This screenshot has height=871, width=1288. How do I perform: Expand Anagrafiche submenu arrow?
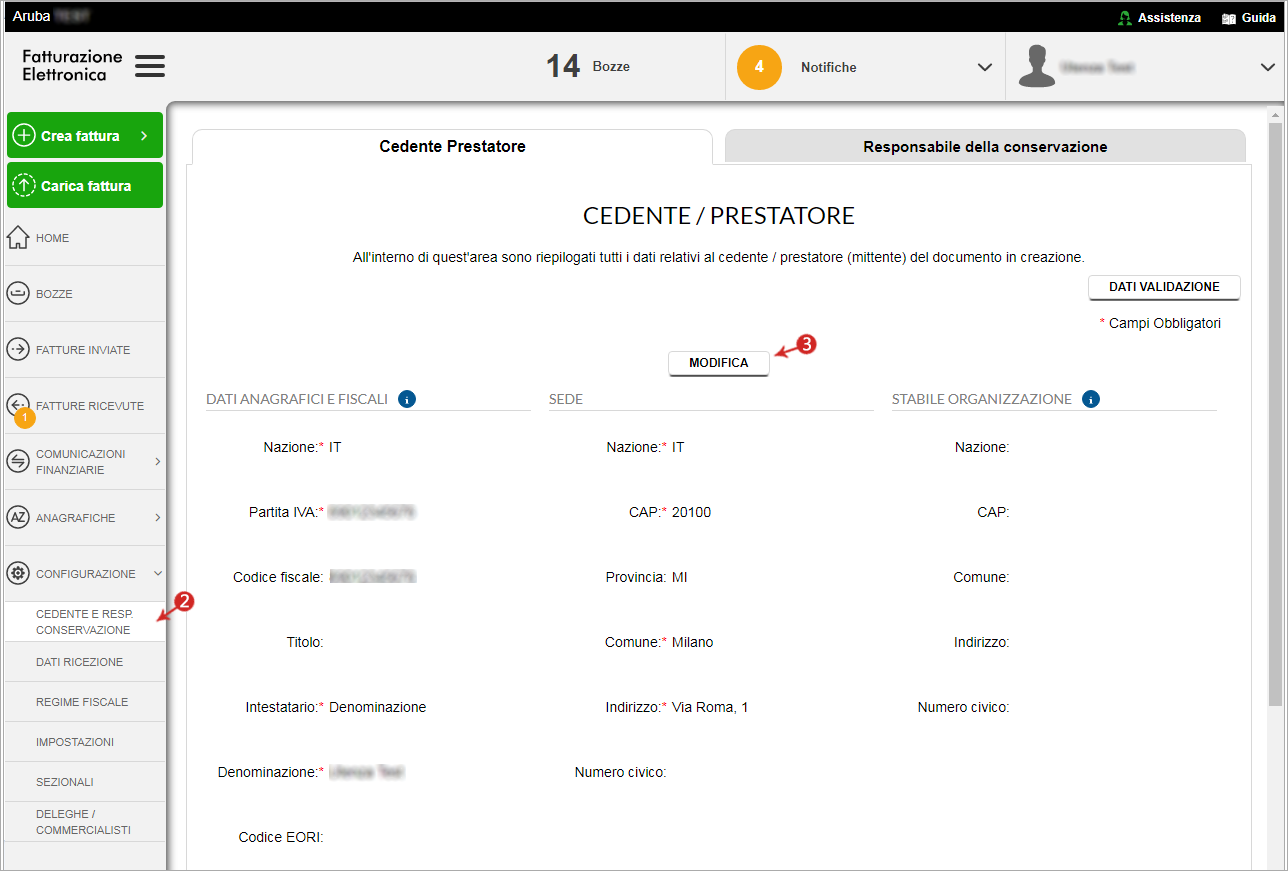pos(157,518)
